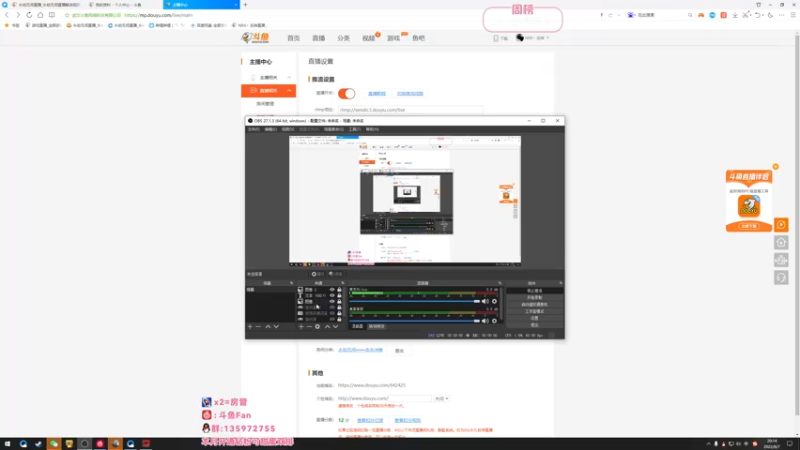Move selected OBS scene down
The width and height of the screenshot is (800, 450).
[276, 327]
